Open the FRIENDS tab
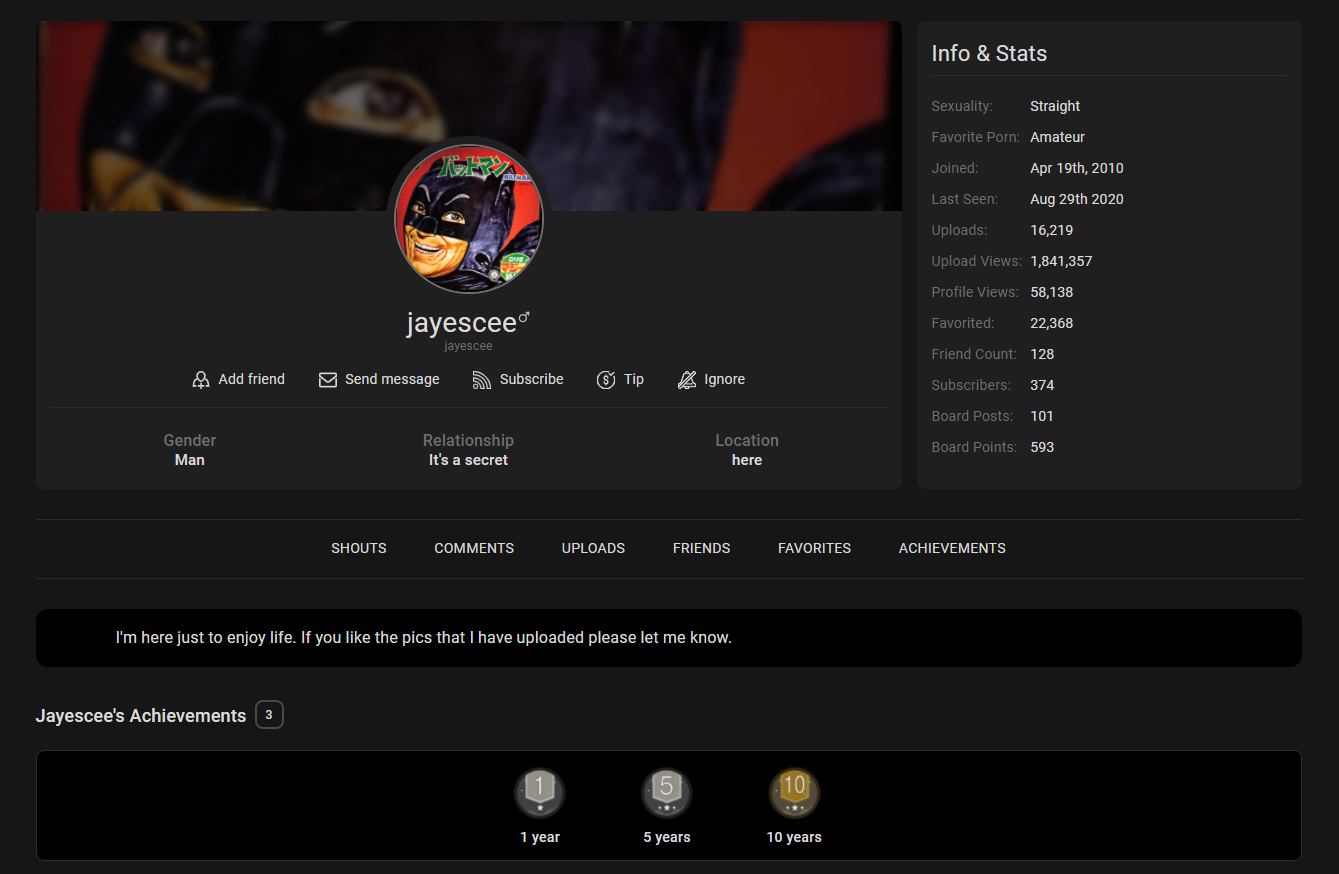 pos(702,548)
